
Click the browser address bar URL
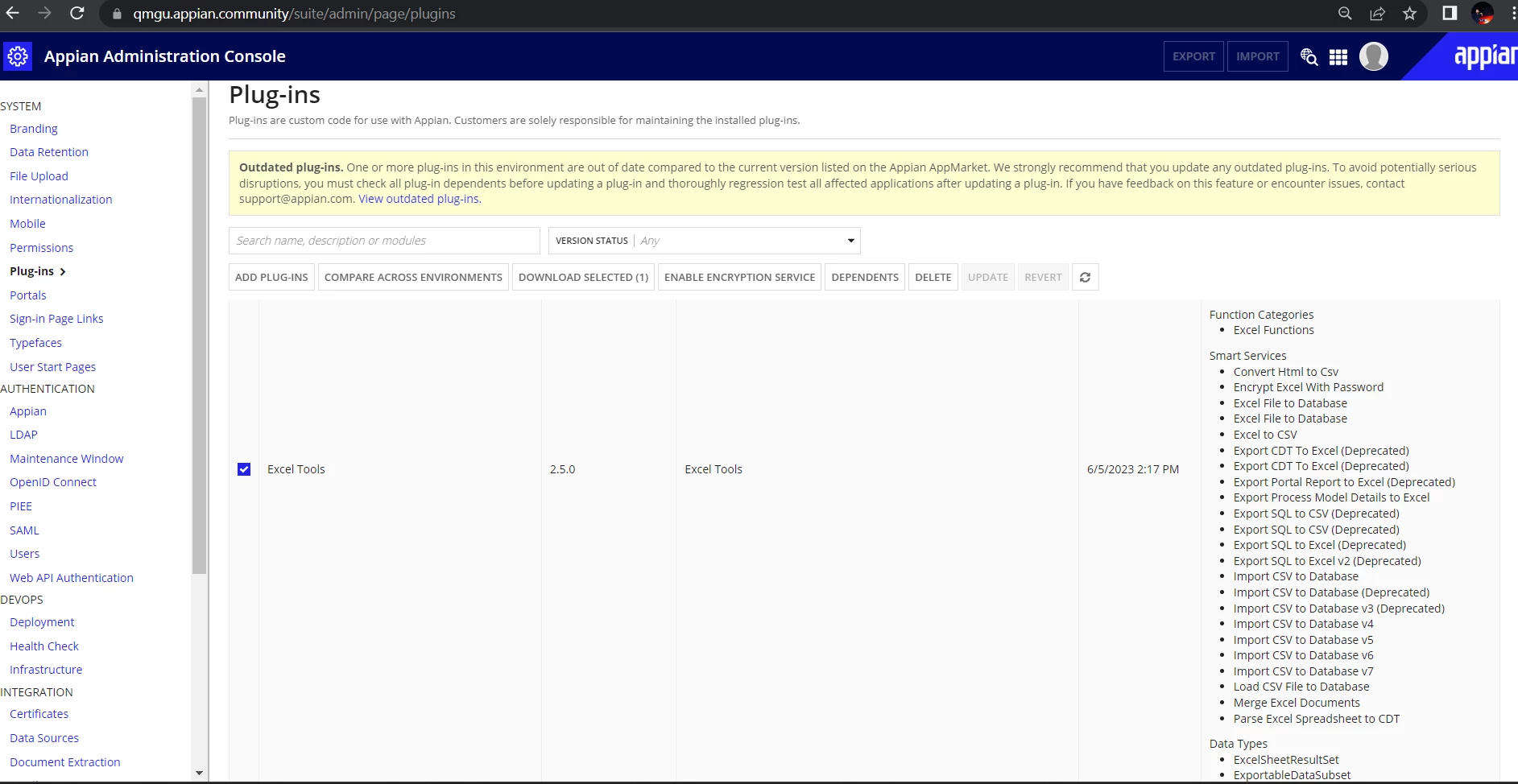(x=294, y=14)
